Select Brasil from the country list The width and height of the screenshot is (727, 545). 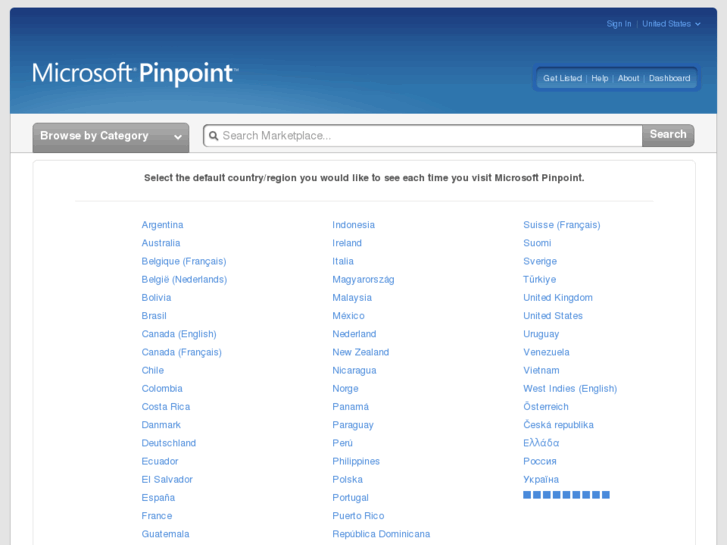pyautogui.click(x=154, y=316)
